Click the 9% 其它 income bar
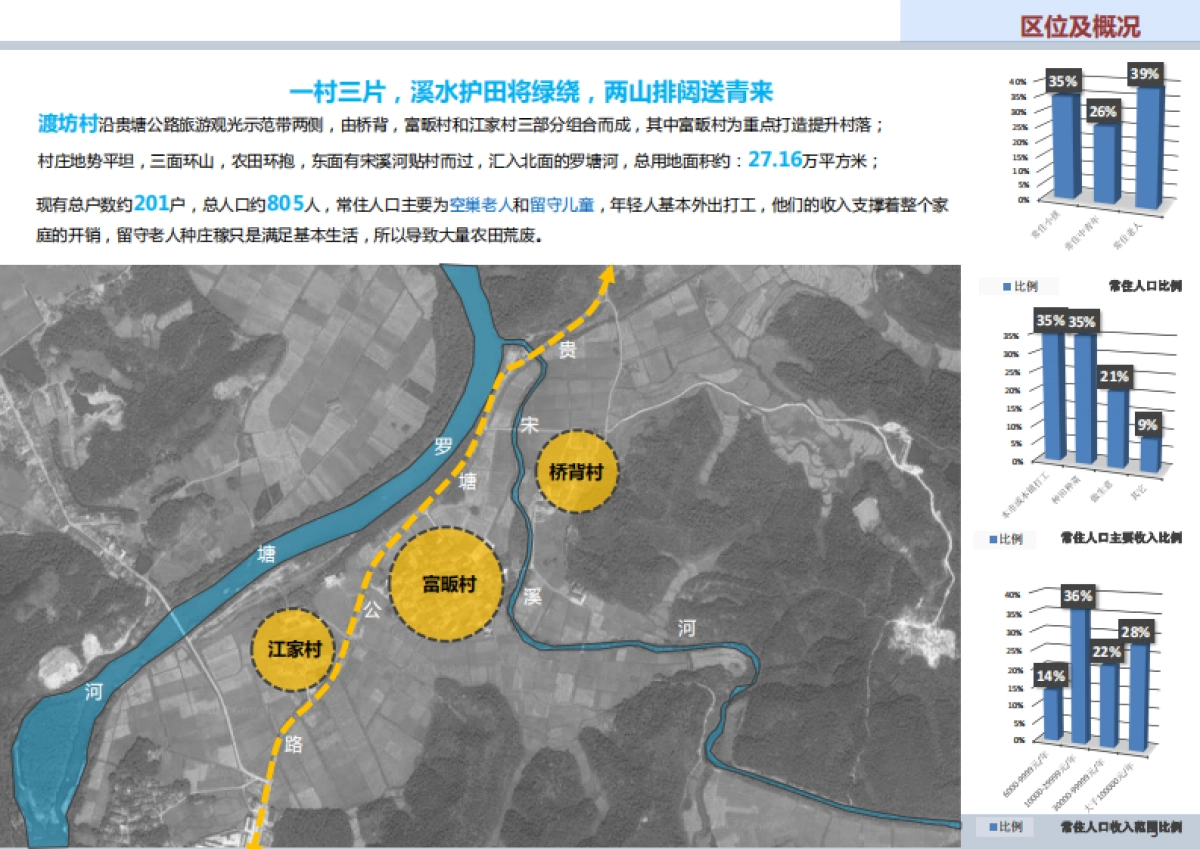The image size is (1200, 849). [x=1150, y=450]
